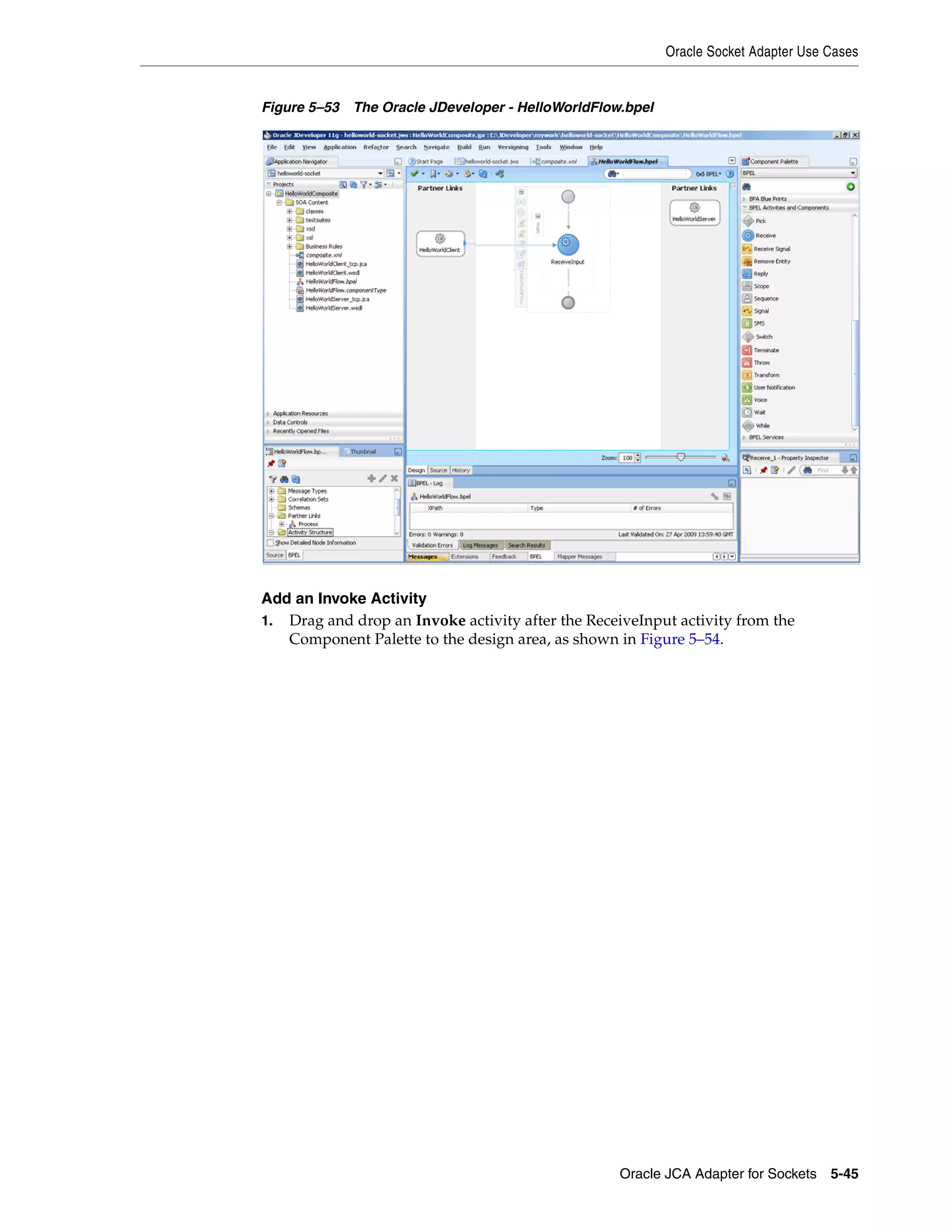
Task: Expand the BPEL Services section
Action: [745, 437]
